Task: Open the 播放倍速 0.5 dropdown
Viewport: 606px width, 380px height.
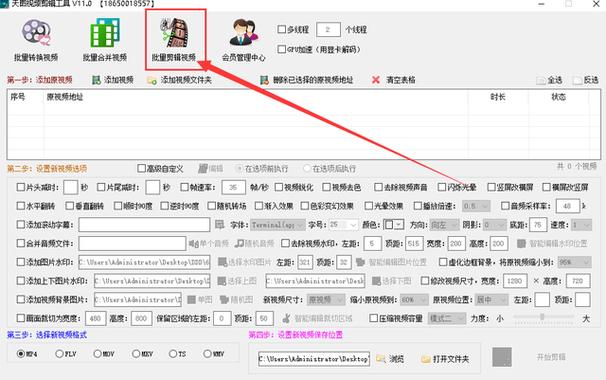Action: [476, 206]
